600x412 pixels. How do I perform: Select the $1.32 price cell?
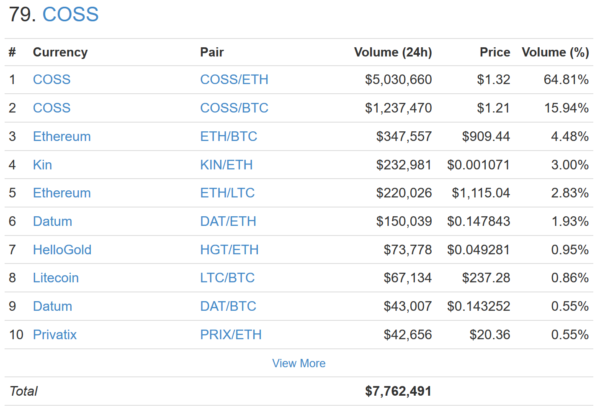point(494,80)
